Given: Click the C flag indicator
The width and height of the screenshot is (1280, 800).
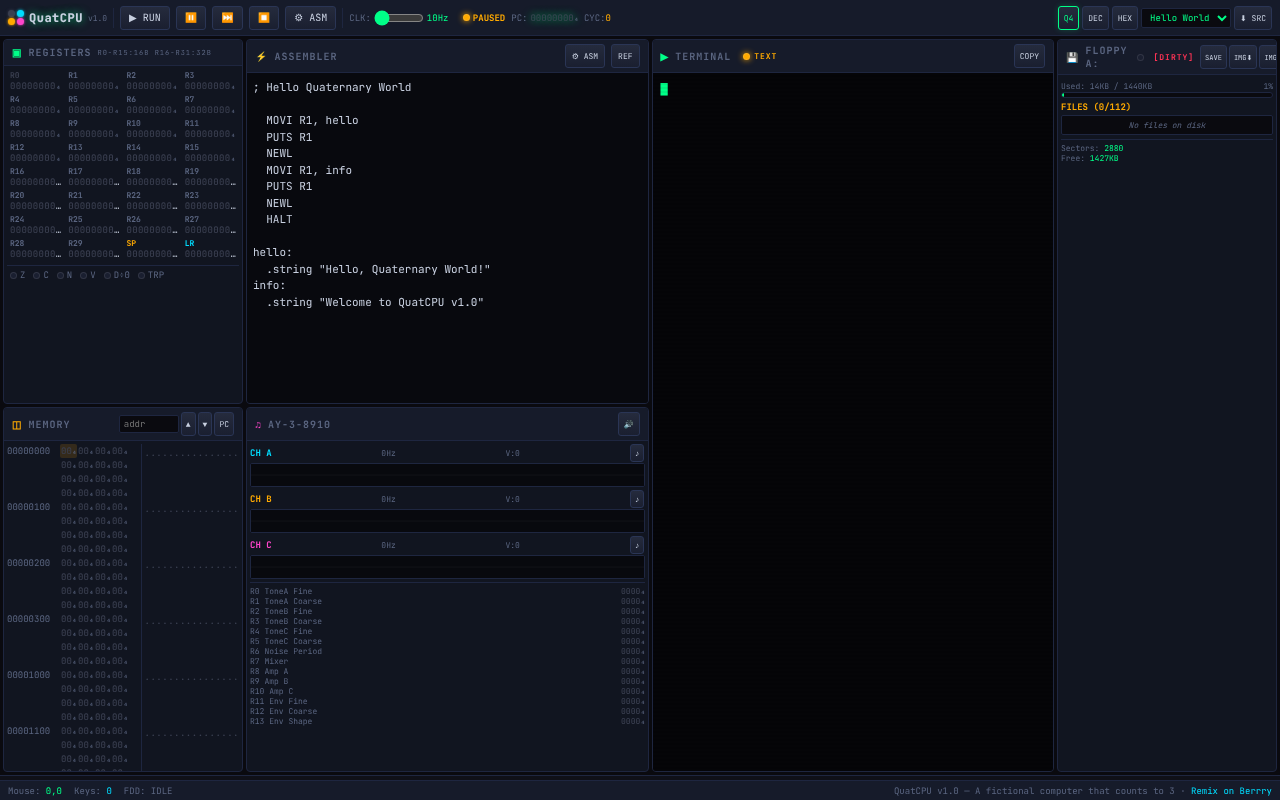Looking at the screenshot, I should 41,275.
